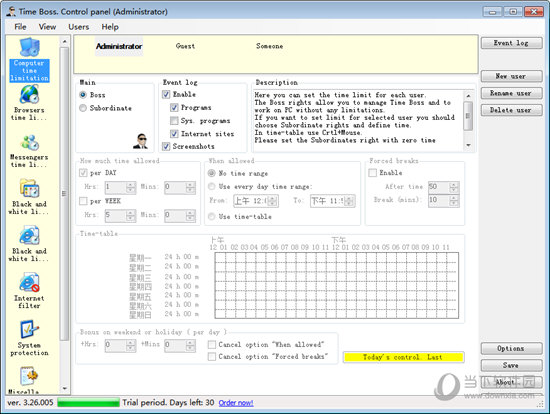Click the time-table schedule grid
This screenshot has height=414, width=550.
click(x=336, y=286)
